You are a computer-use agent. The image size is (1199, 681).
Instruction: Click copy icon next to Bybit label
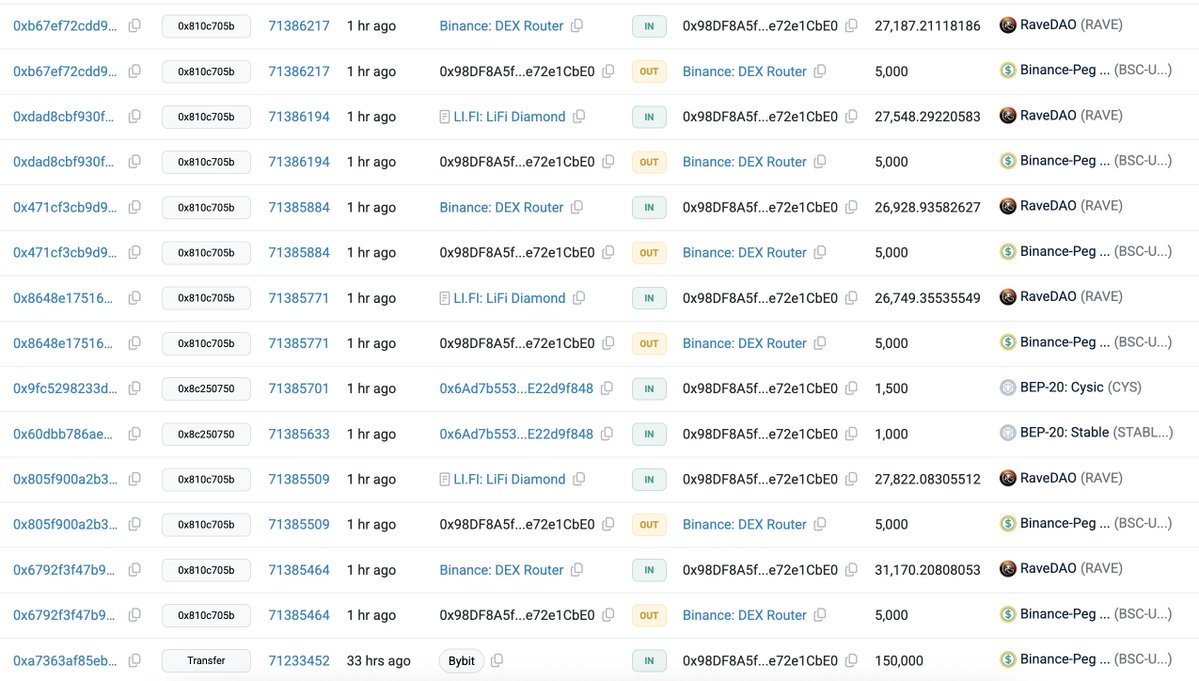pos(497,661)
